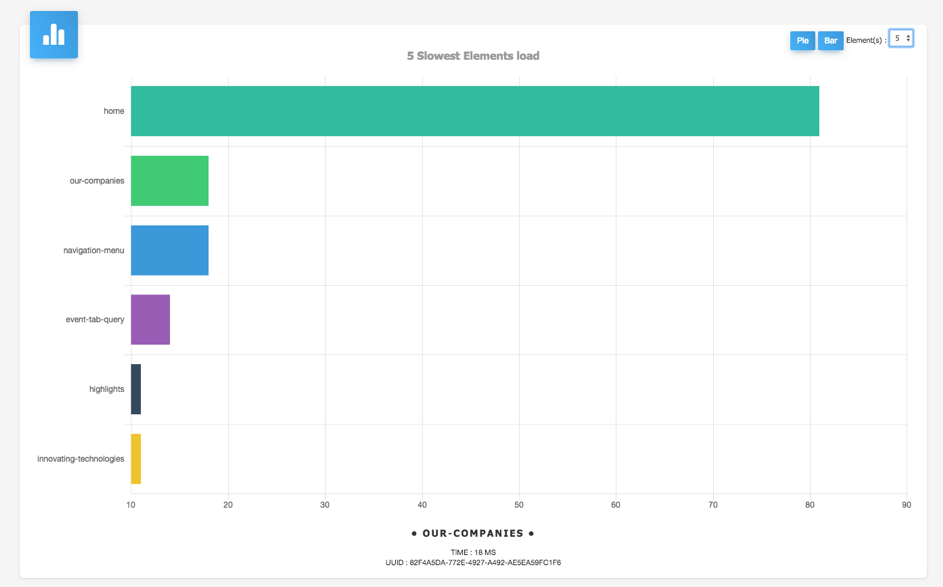Switch chart to Bar view
The width and height of the screenshot is (943, 587).
830,40
